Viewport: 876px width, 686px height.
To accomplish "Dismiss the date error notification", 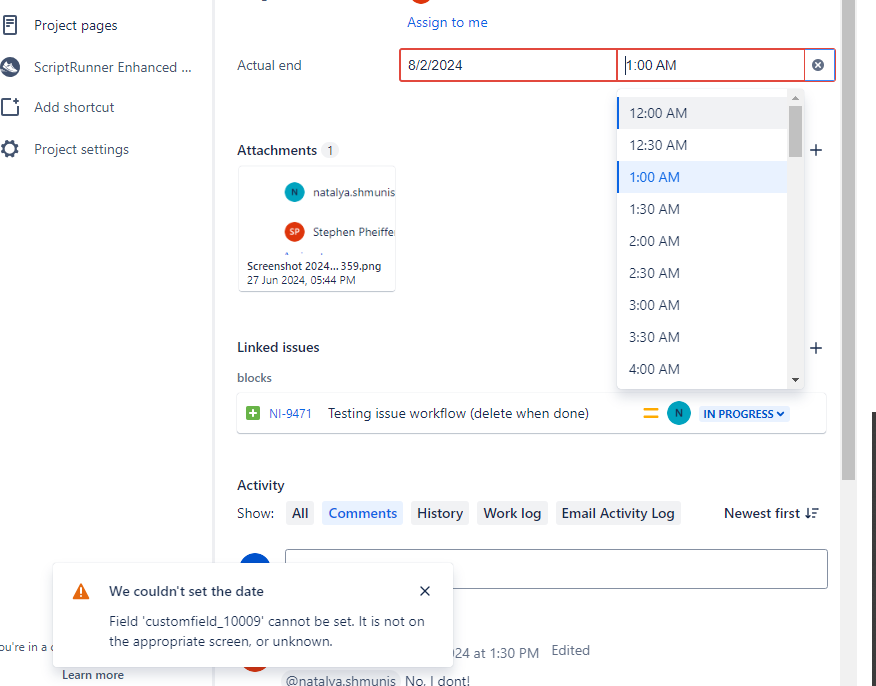I will [424, 591].
